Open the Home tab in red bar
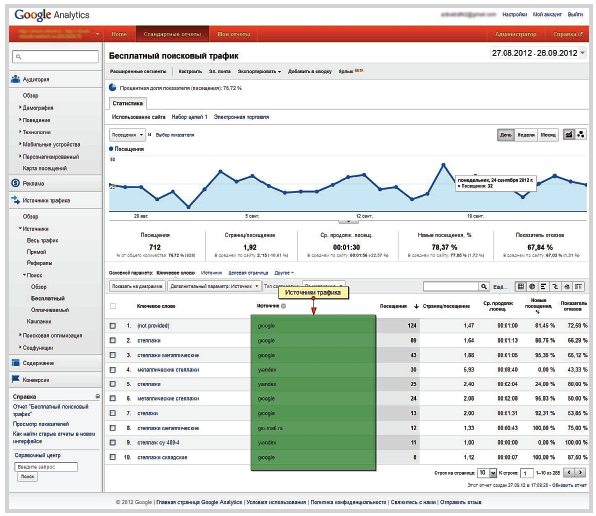The image size is (596, 516). [119, 34]
